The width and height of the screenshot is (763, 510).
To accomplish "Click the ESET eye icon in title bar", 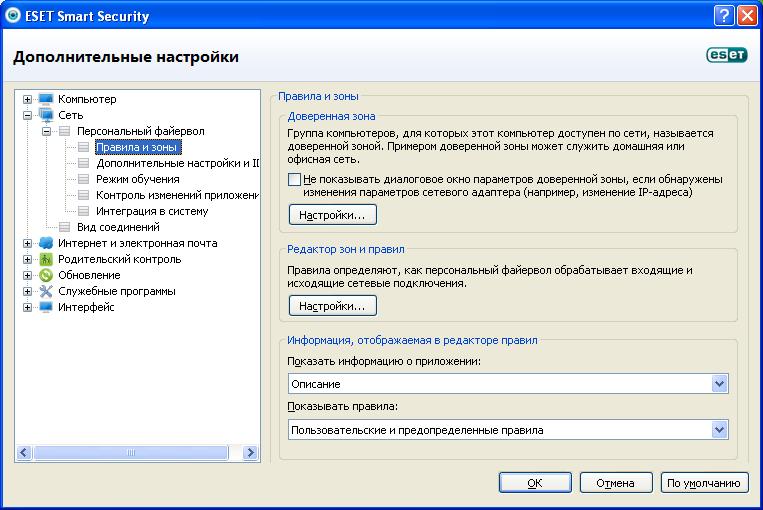I will [x=12, y=15].
